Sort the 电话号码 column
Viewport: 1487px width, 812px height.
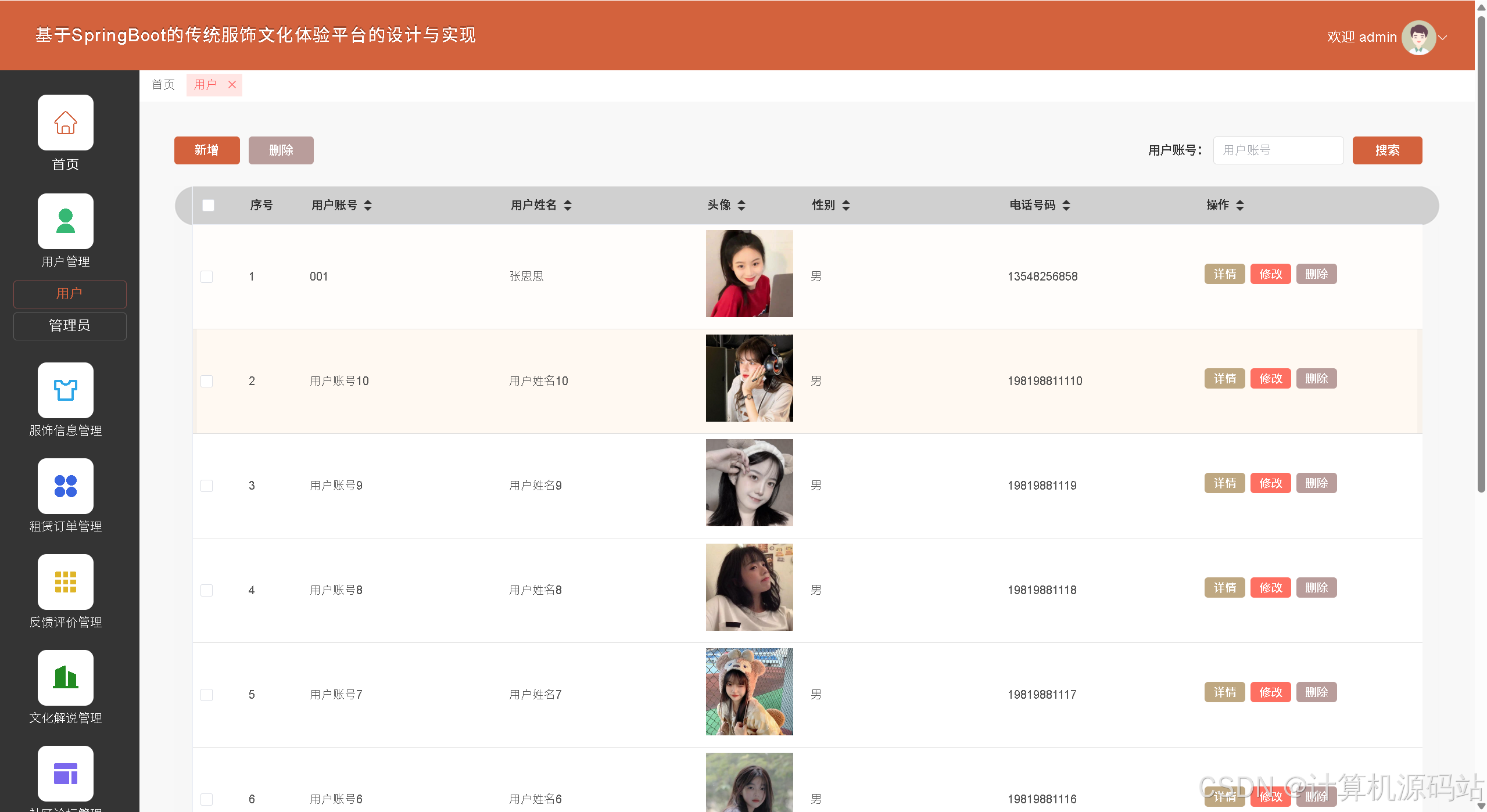1066,205
